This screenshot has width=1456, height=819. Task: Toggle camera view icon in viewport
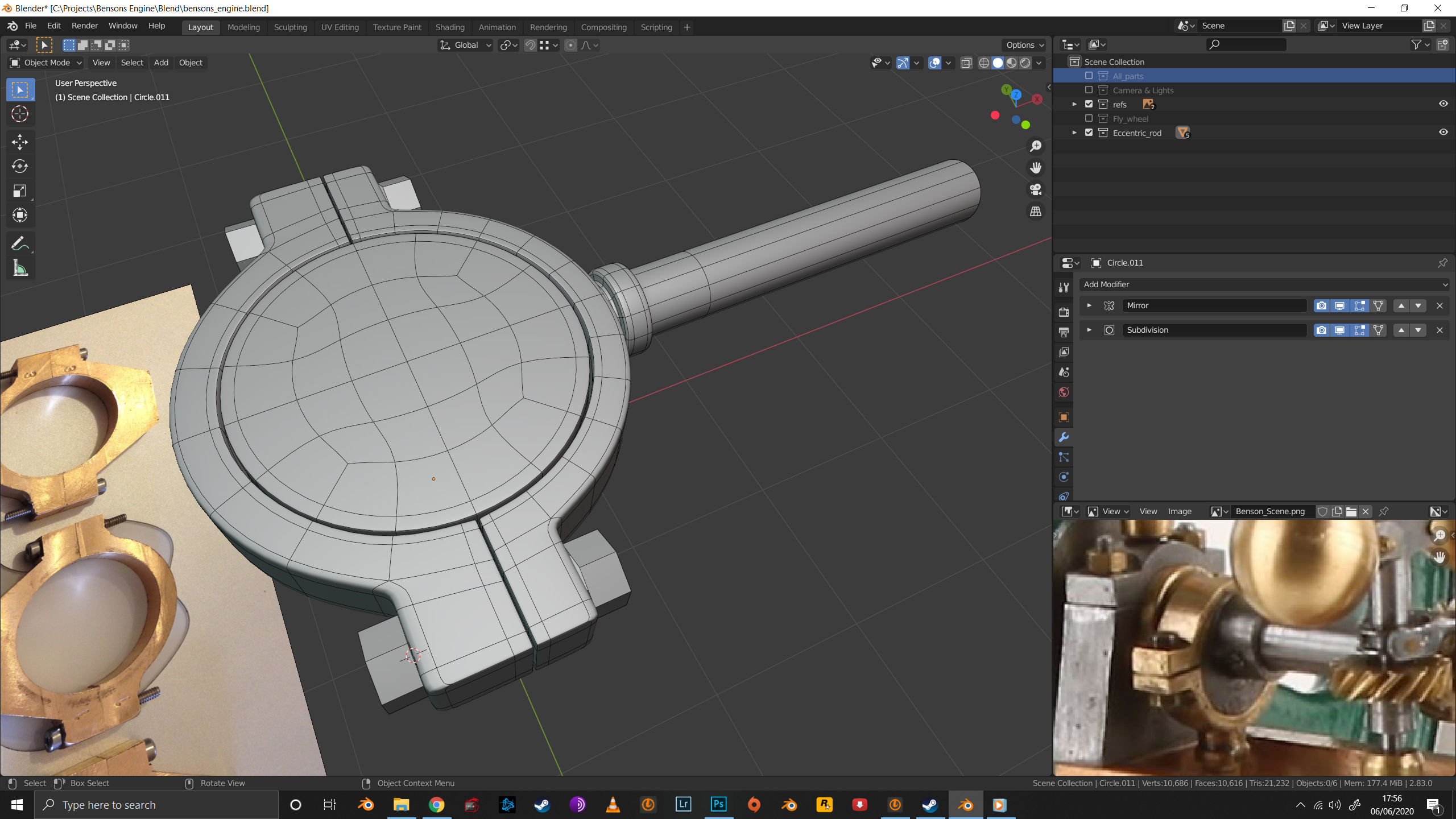click(1036, 189)
